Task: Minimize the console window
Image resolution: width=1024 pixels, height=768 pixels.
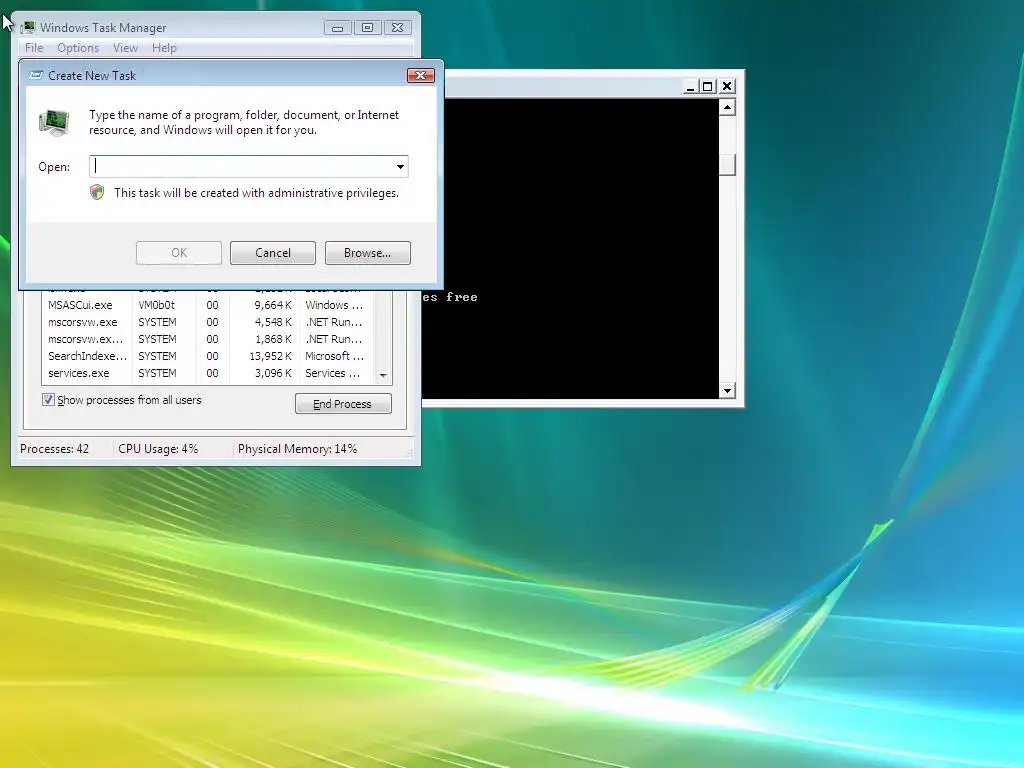Action: tap(690, 86)
